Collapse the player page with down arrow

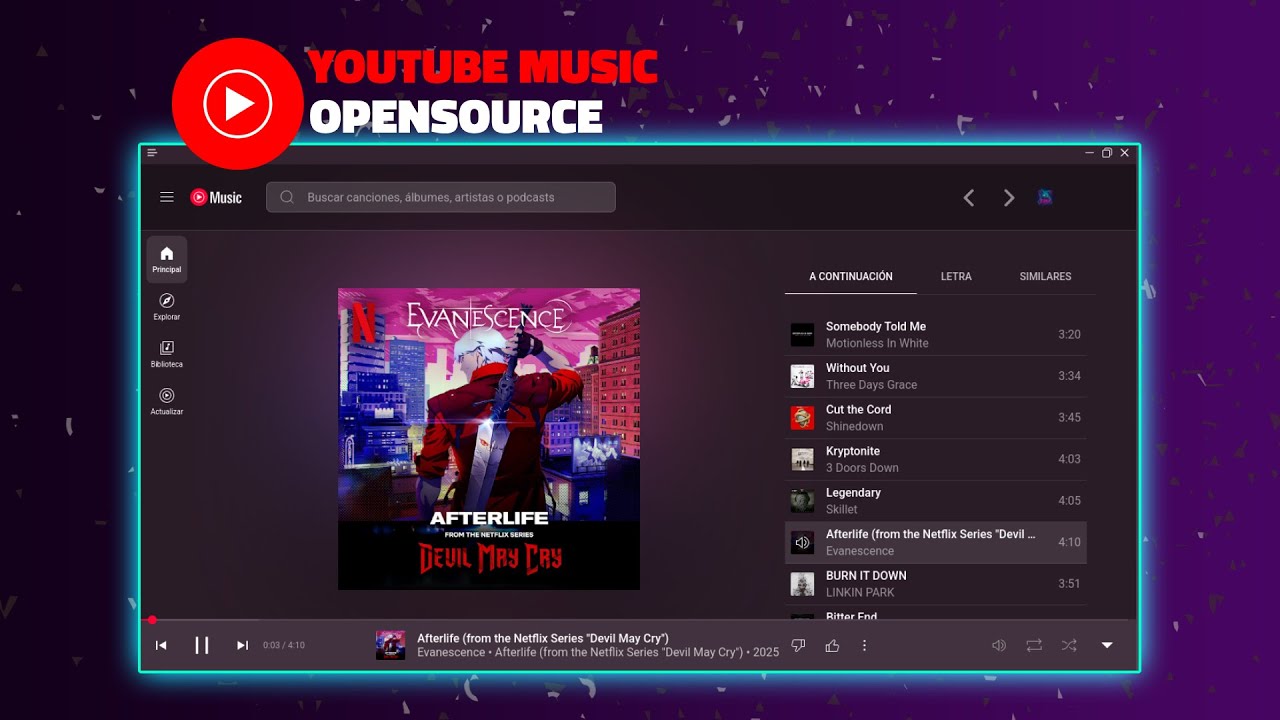click(1107, 645)
